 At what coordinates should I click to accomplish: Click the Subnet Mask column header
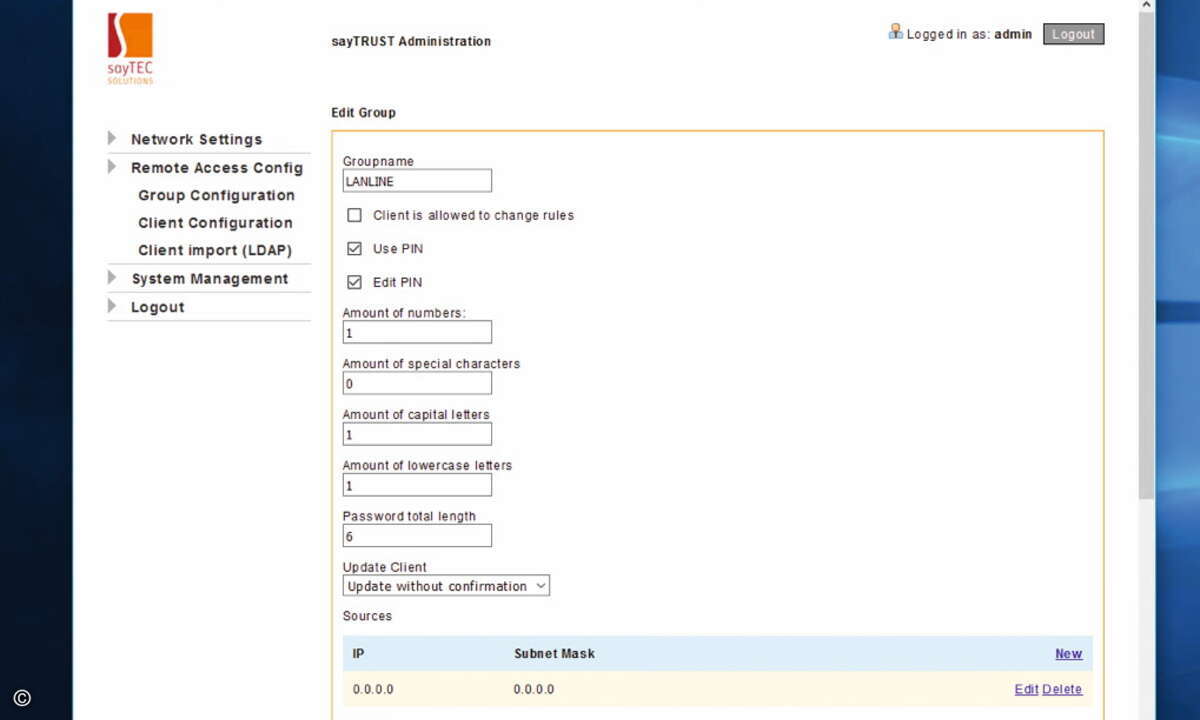[x=554, y=653]
